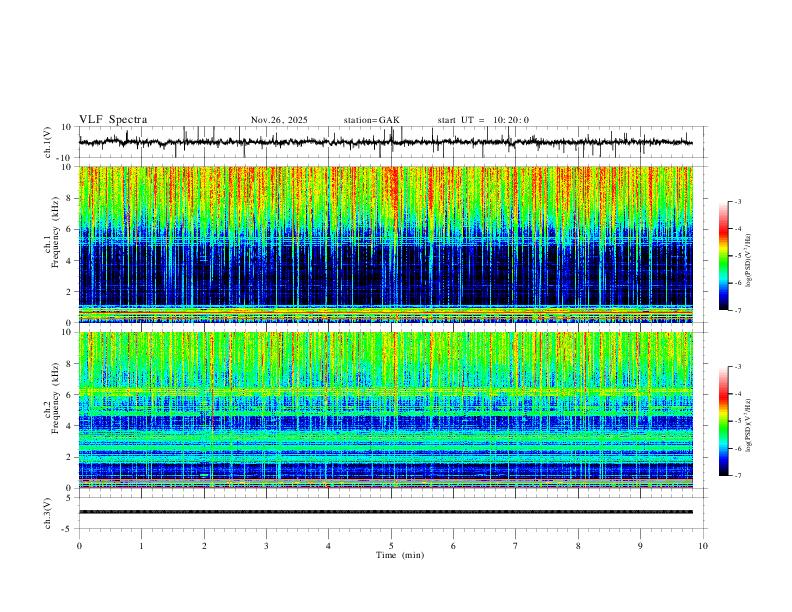
Task: Click the time axis tick label "4"
Action: pos(328,546)
